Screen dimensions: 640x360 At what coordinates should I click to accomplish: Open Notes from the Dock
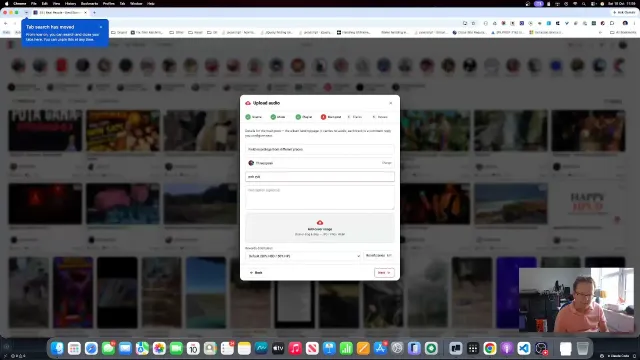(x=244, y=348)
